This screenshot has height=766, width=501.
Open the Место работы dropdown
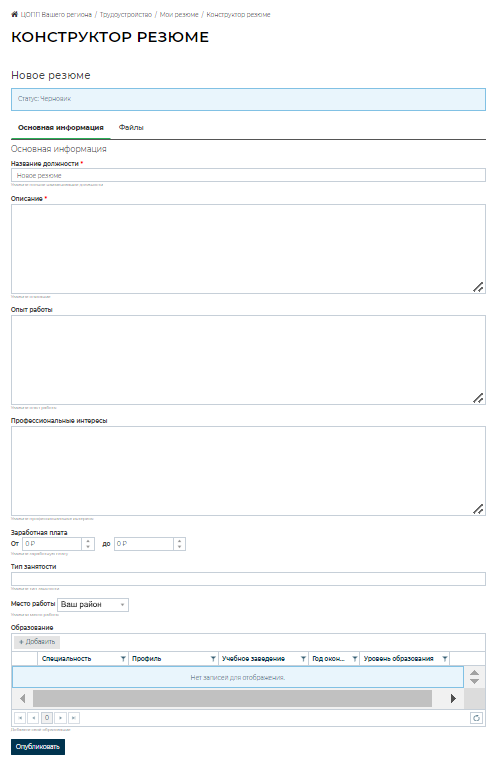[93, 605]
